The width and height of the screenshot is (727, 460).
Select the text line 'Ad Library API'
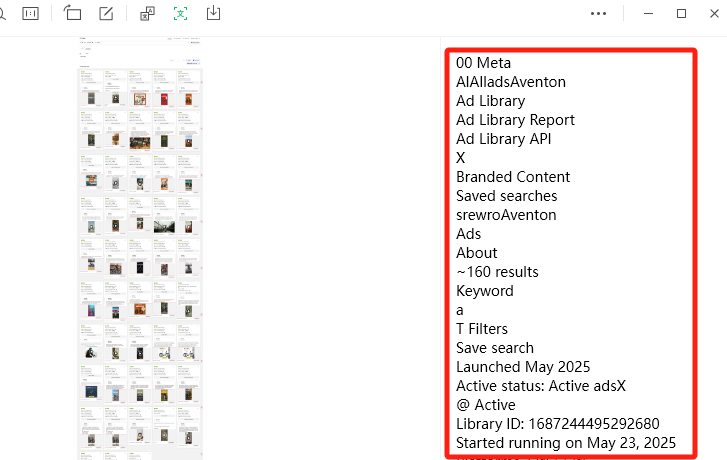[x=504, y=139]
